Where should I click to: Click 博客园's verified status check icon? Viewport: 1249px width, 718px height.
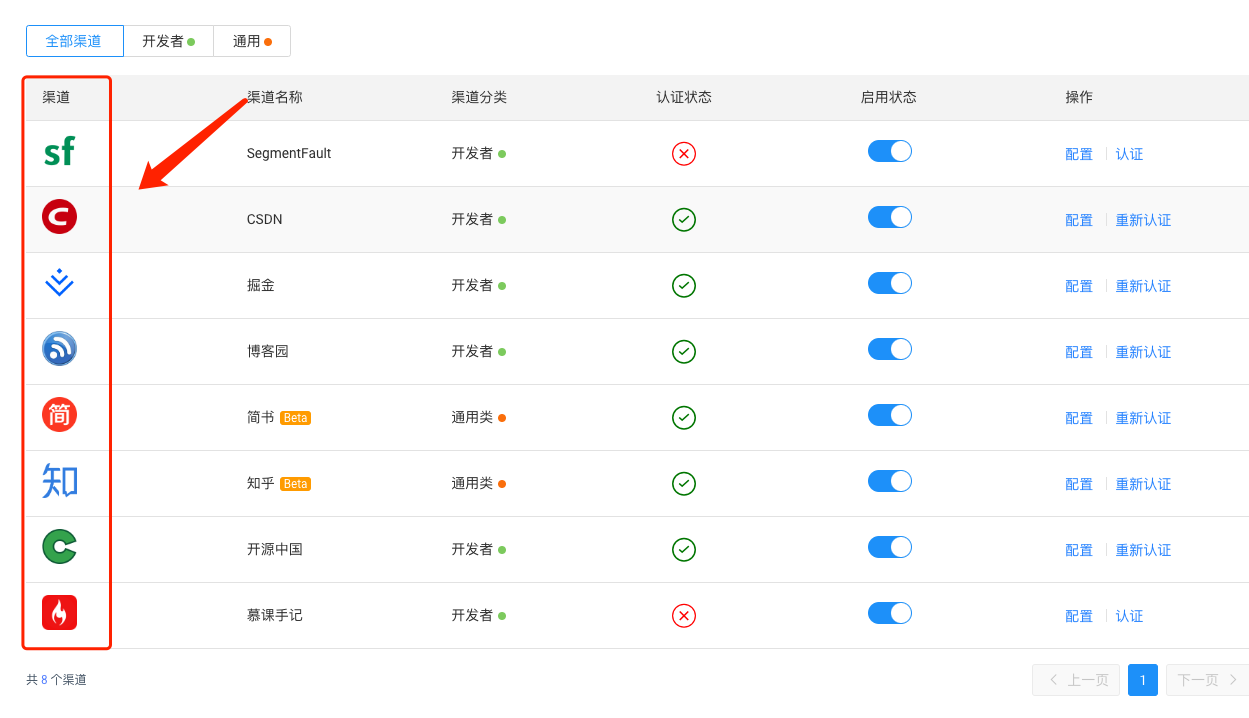[x=684, y=352]
